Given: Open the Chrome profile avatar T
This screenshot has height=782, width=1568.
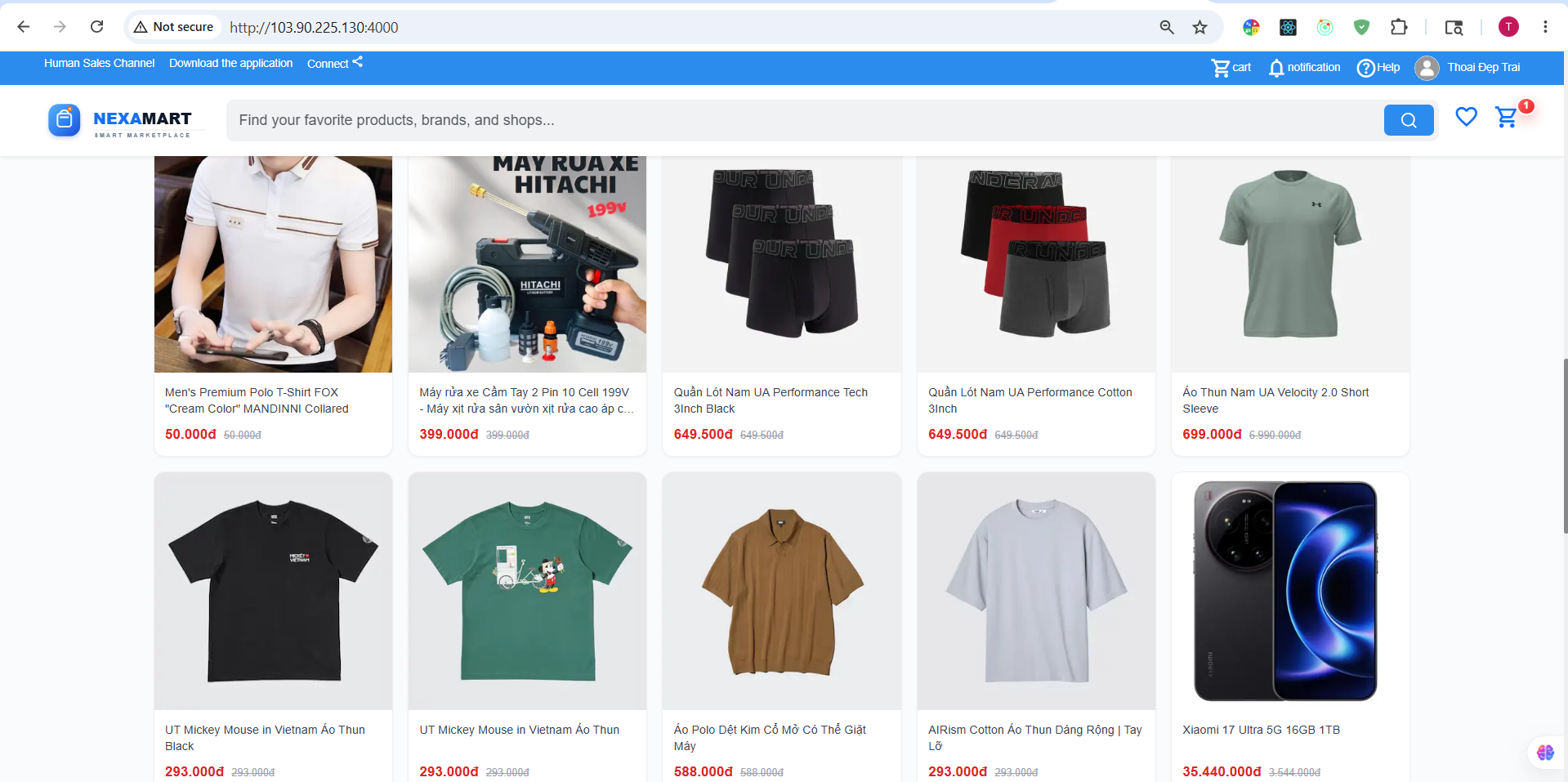Looking at the screenshot, I should pos(1508,27).
